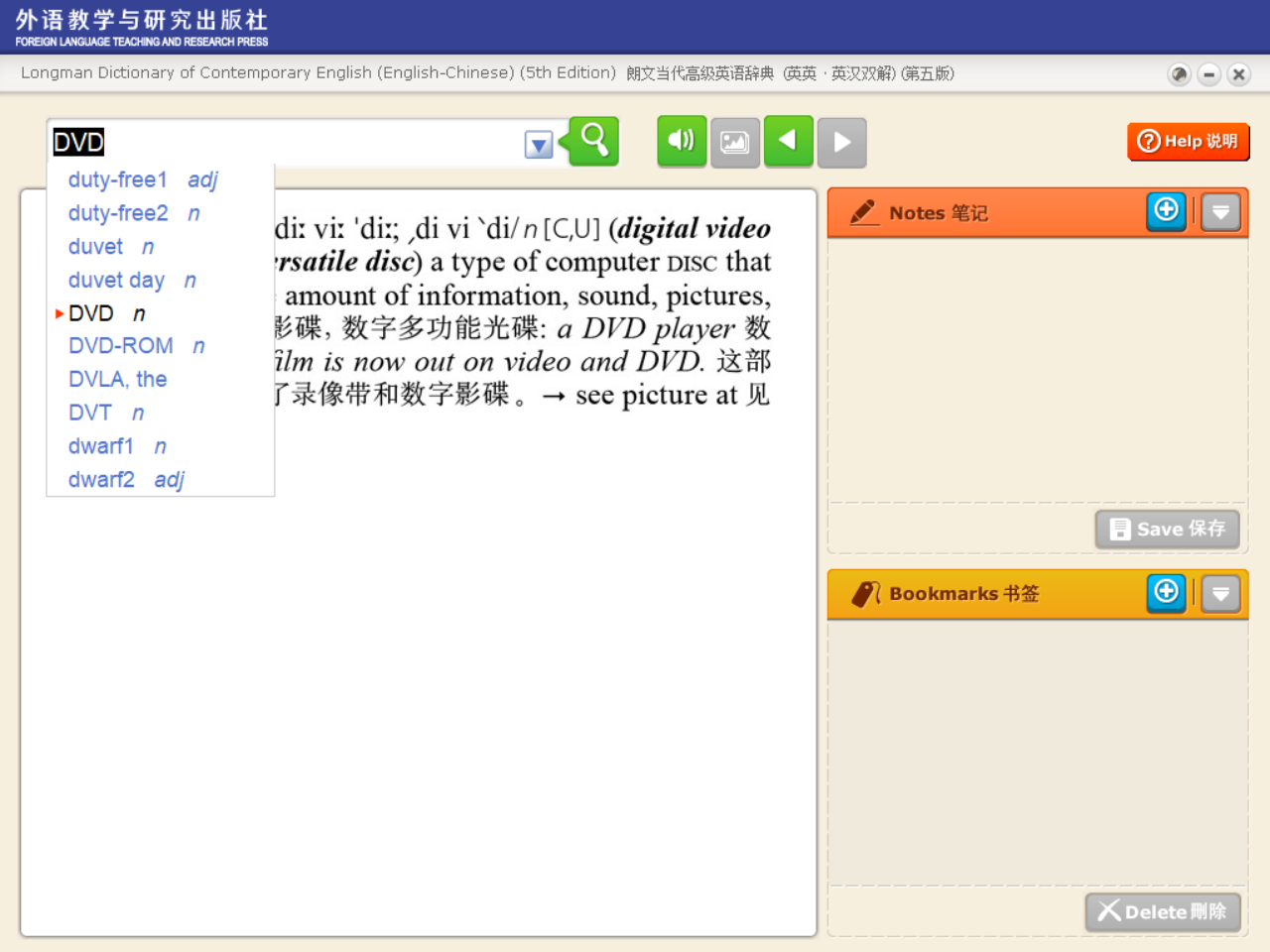
Task: Go back with the green left arrow
Action: click(789, 141)
